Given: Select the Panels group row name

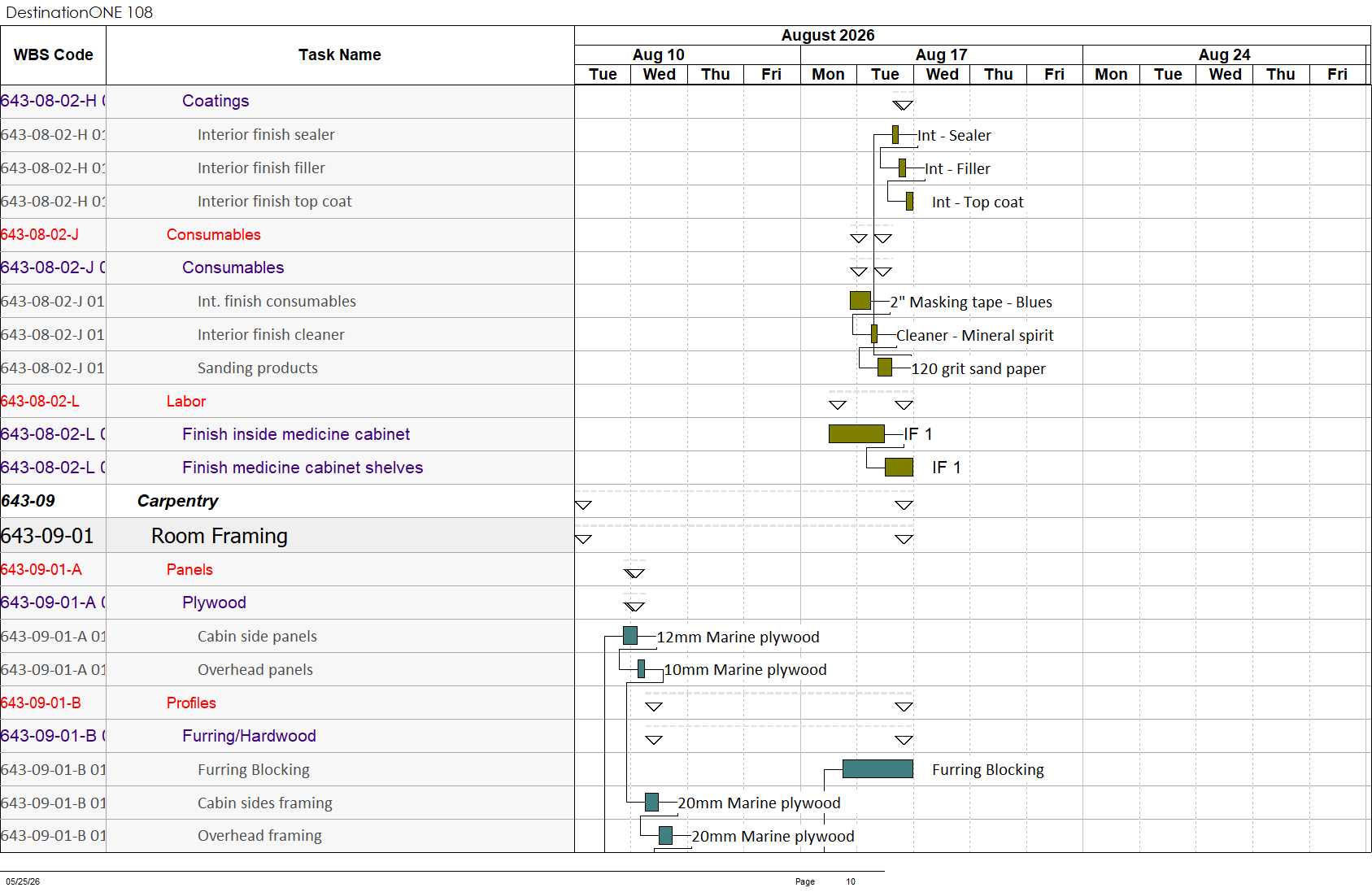Looking at the screenshot, I should (x=189, y=570).
